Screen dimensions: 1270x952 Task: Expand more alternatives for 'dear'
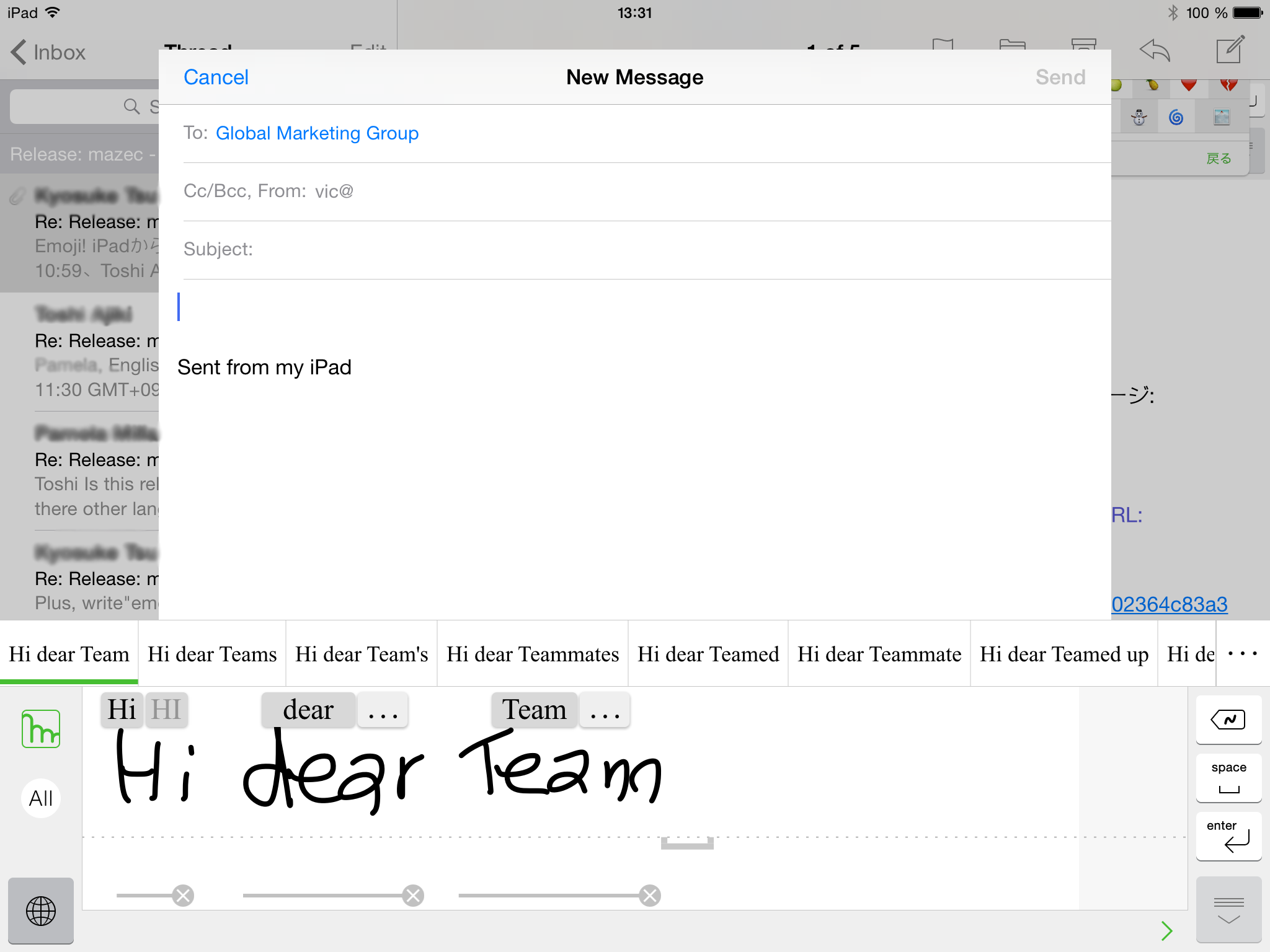pyautogui.click(x=383, y=711)
